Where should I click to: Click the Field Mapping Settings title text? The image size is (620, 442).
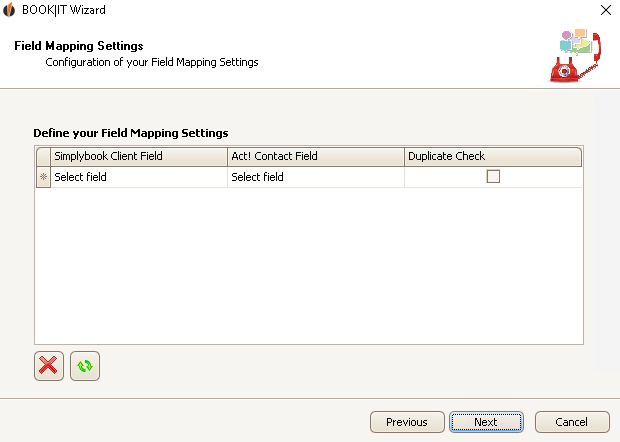point(79,46)
